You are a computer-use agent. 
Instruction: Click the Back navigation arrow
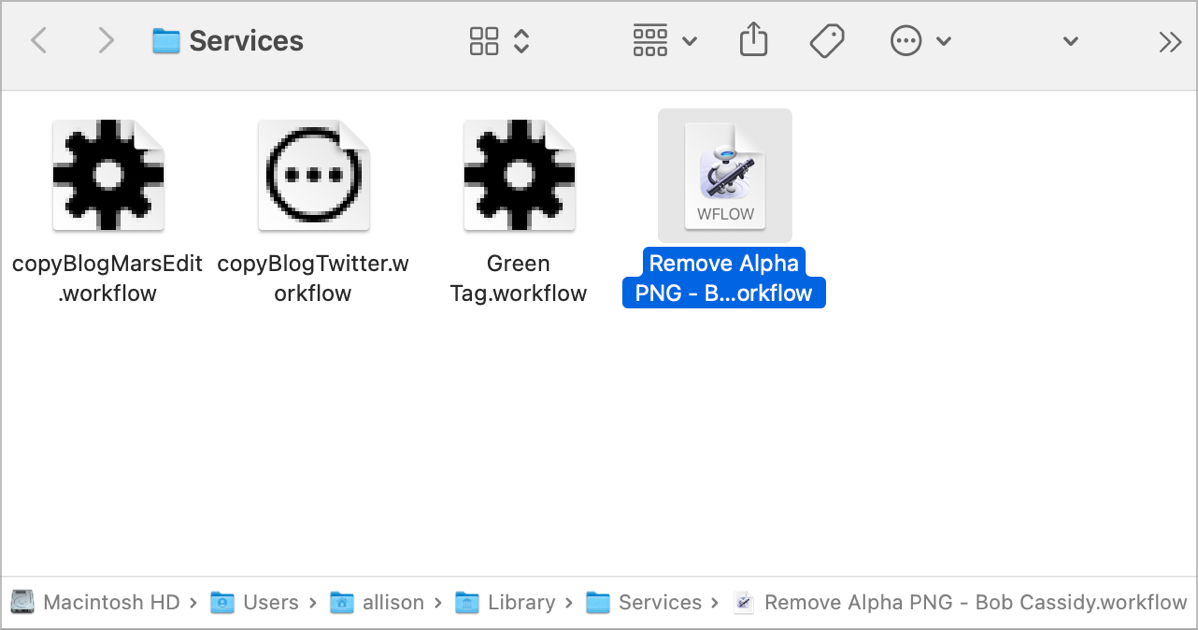click(x=38, y=40)
